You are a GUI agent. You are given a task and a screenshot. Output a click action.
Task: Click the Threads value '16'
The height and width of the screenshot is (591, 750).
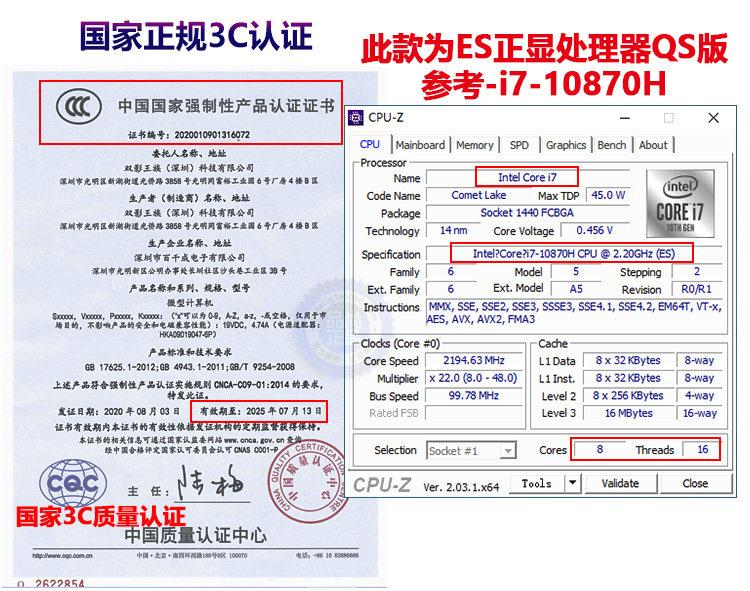pyautogui.click(x=702, y=449)
